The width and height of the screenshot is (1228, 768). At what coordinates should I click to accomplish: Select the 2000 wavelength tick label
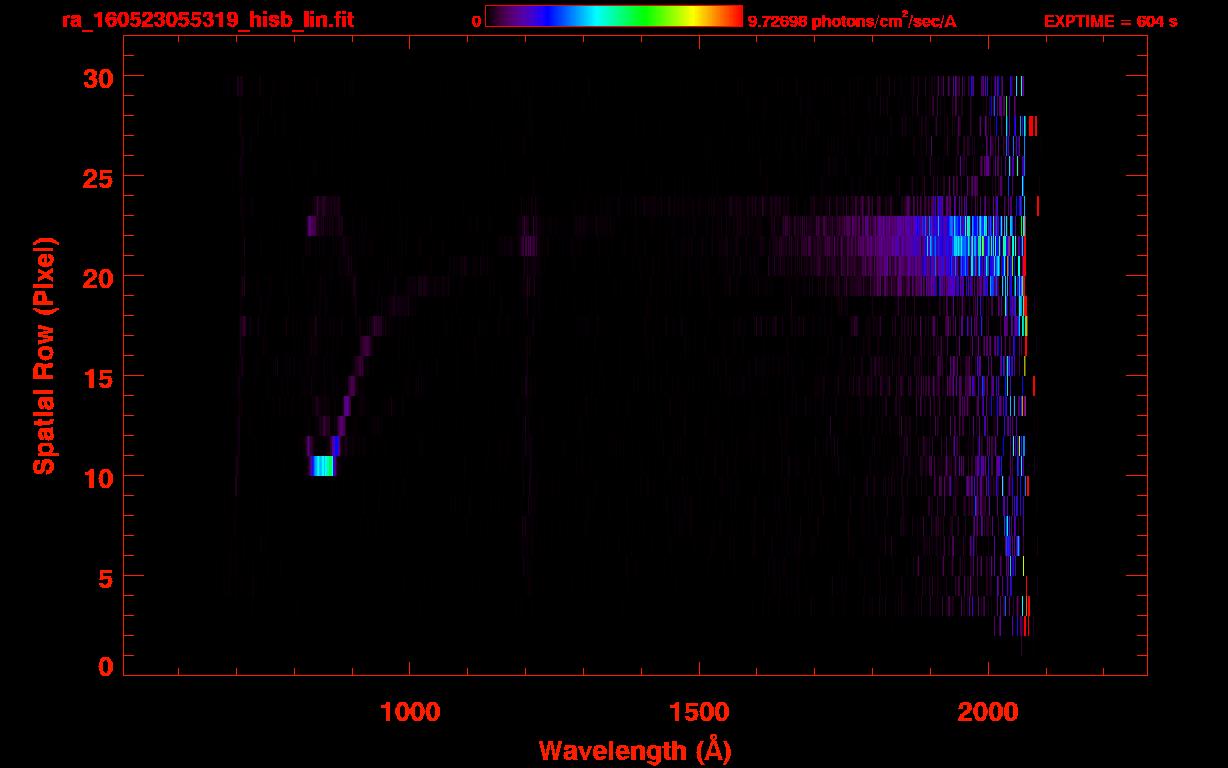coord(988,711)
